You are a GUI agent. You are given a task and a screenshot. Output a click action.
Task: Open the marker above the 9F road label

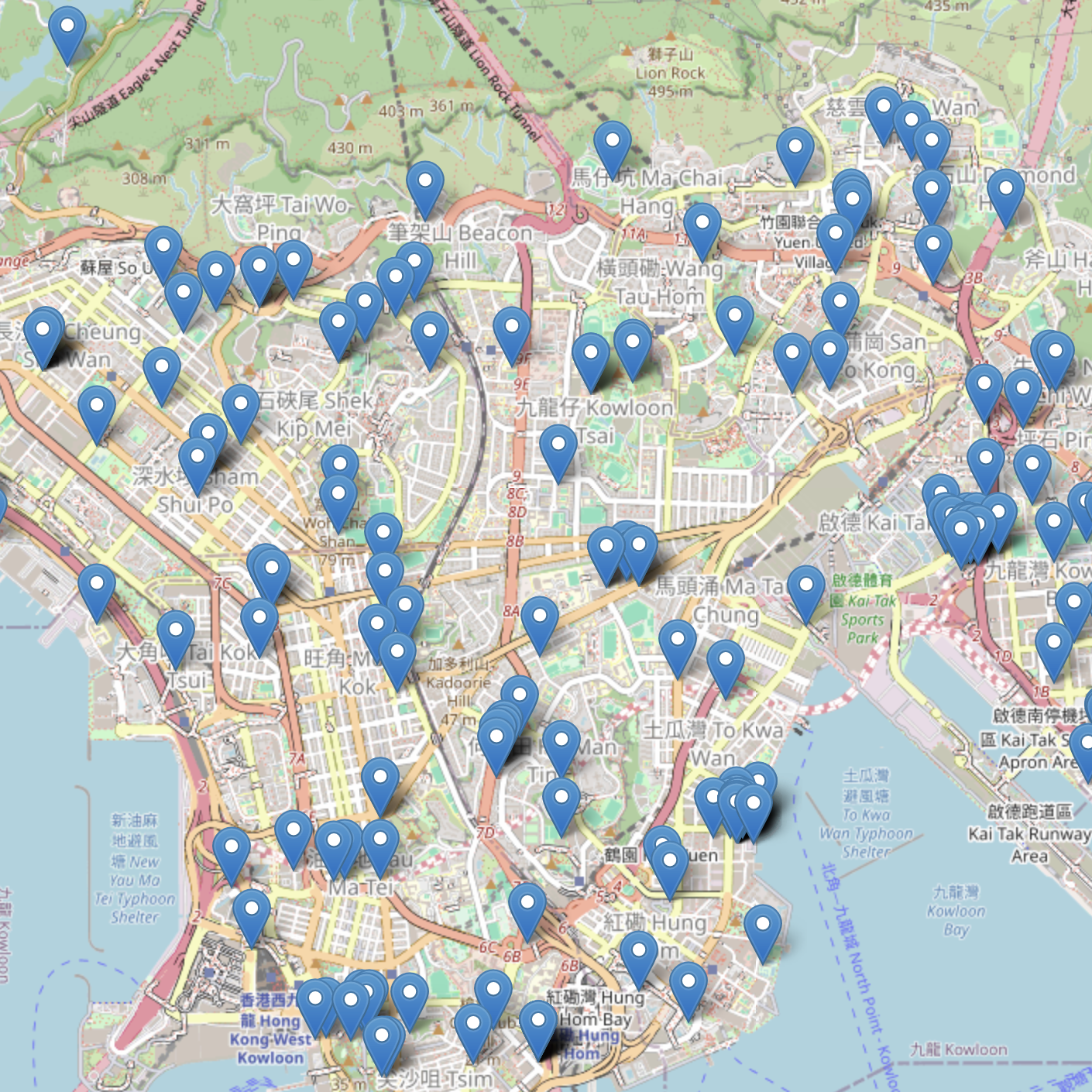[512, 336]
